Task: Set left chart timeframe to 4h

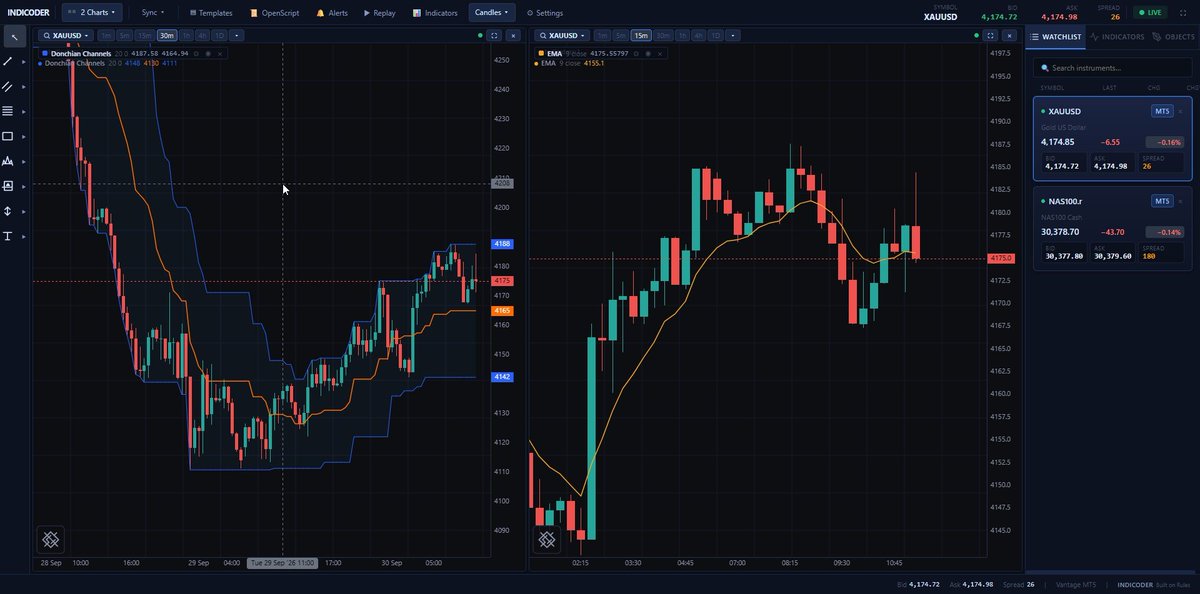Action: [203, 35]
